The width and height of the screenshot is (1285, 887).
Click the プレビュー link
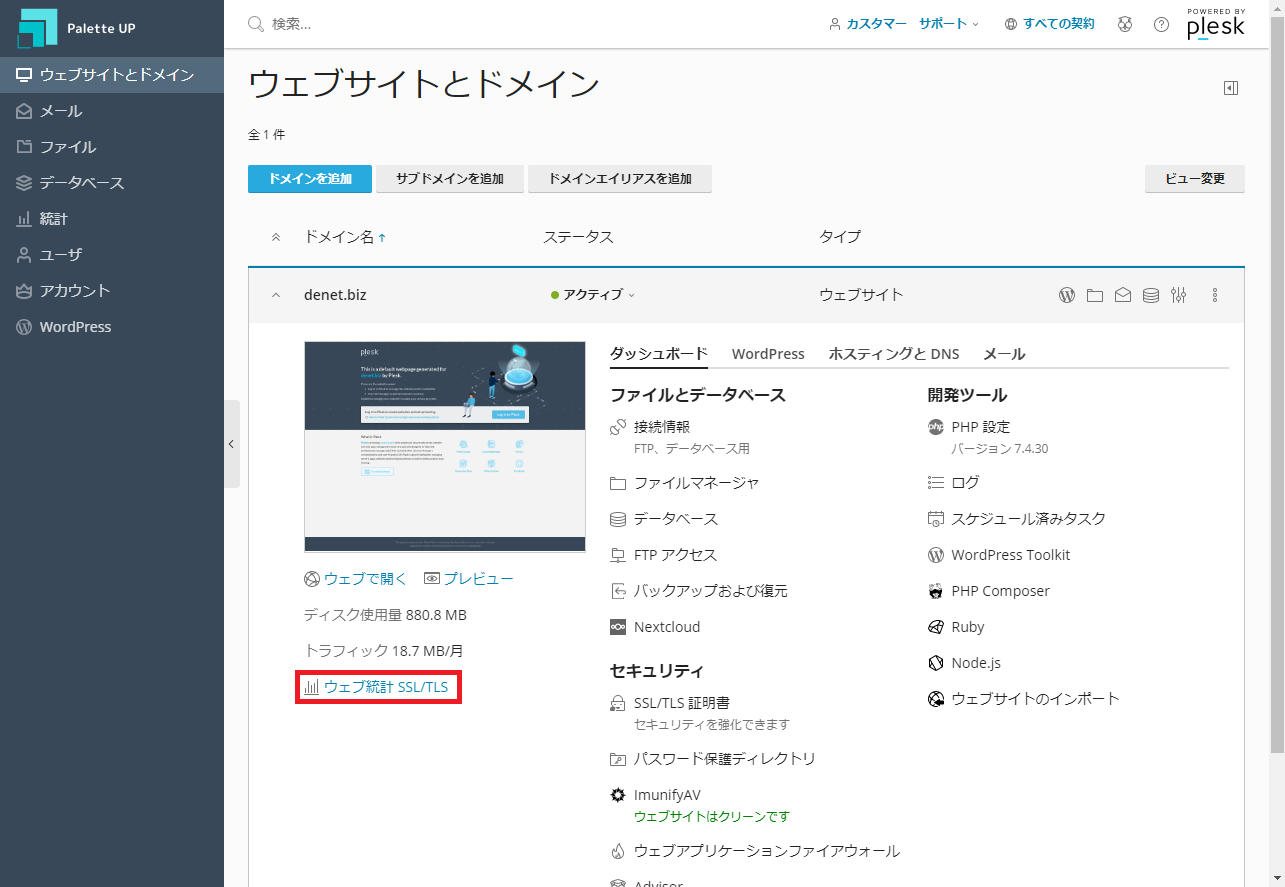pos(468,579)
